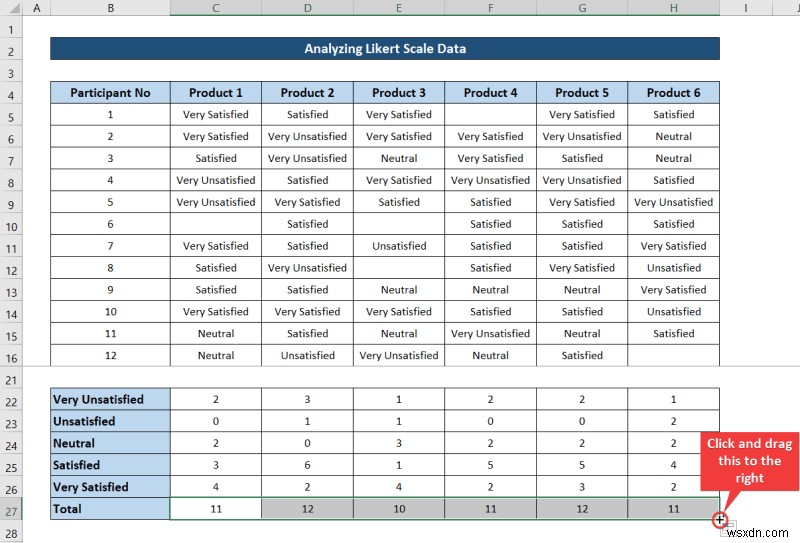Select column H header
Viewport: 800px width, 543px height.
pos(673,8)
